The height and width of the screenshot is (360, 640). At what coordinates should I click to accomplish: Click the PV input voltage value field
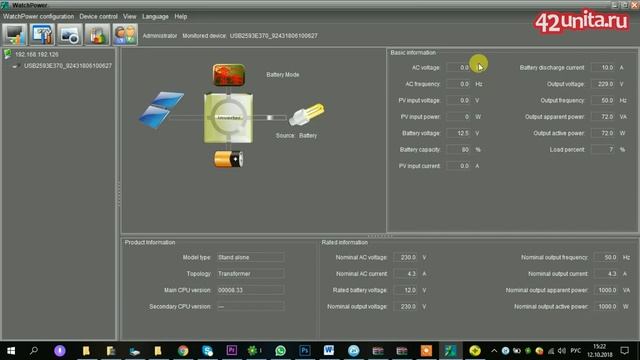458,100
